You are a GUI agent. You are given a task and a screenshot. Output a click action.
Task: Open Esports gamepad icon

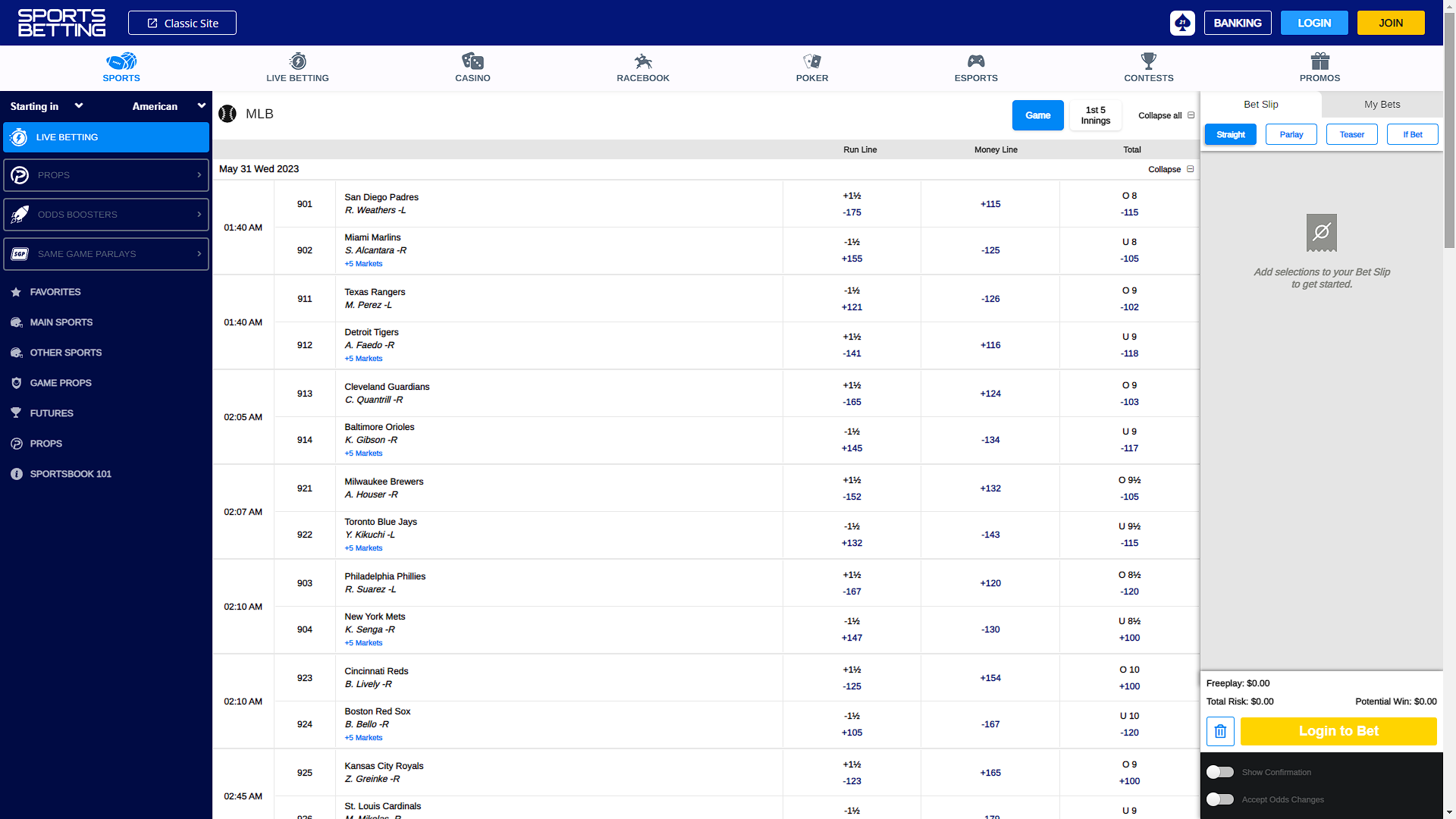pyautogui.click(x=976, y=61)
